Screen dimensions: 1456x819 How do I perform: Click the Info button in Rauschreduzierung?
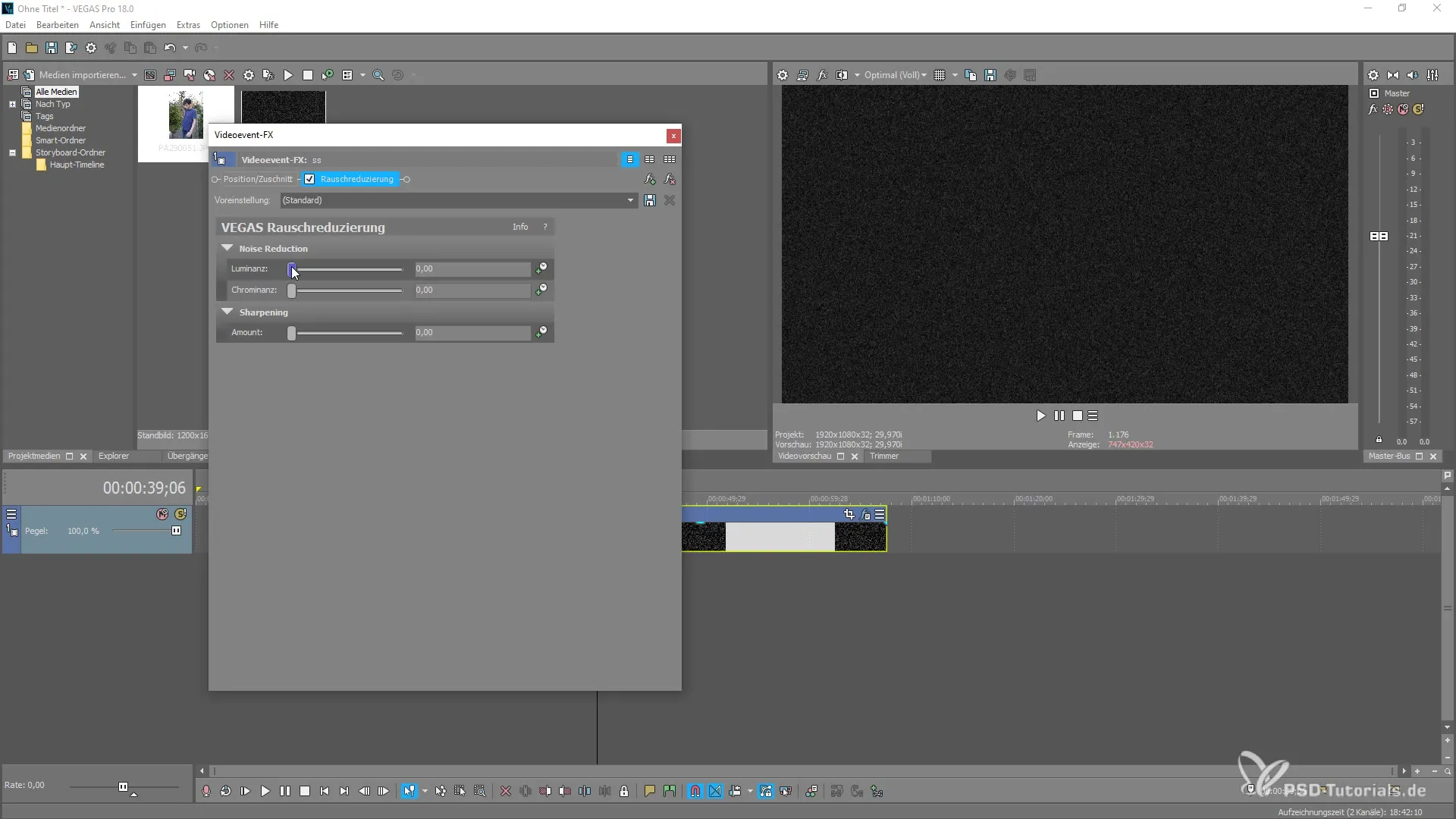pos(520,227)
